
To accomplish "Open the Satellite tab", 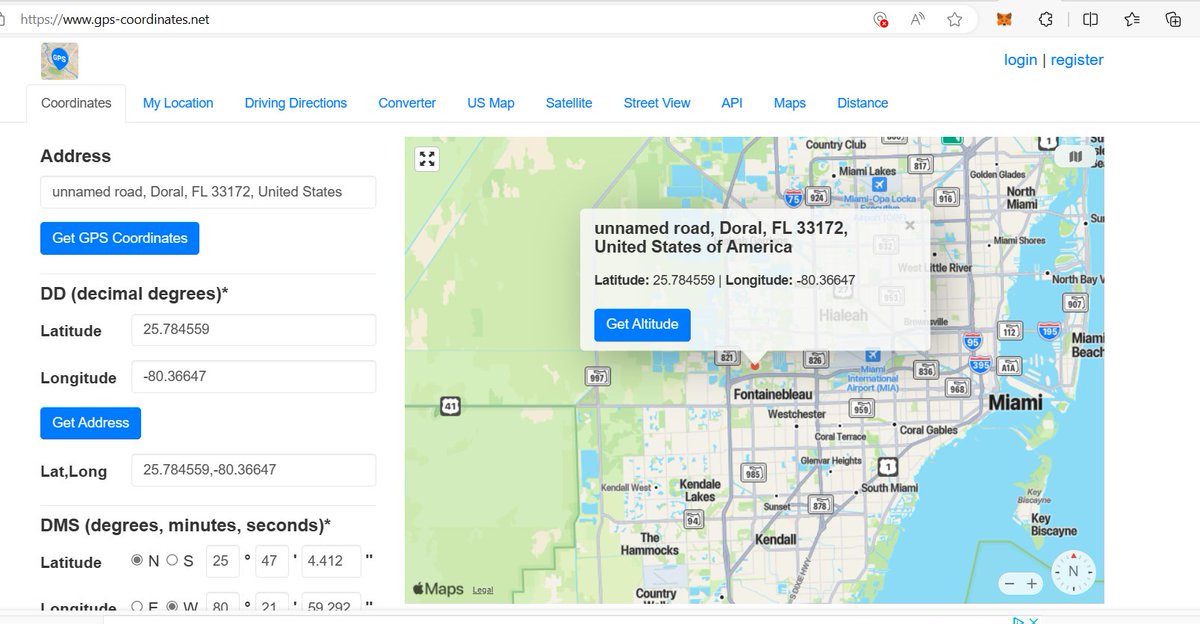I will pos(569,103).
